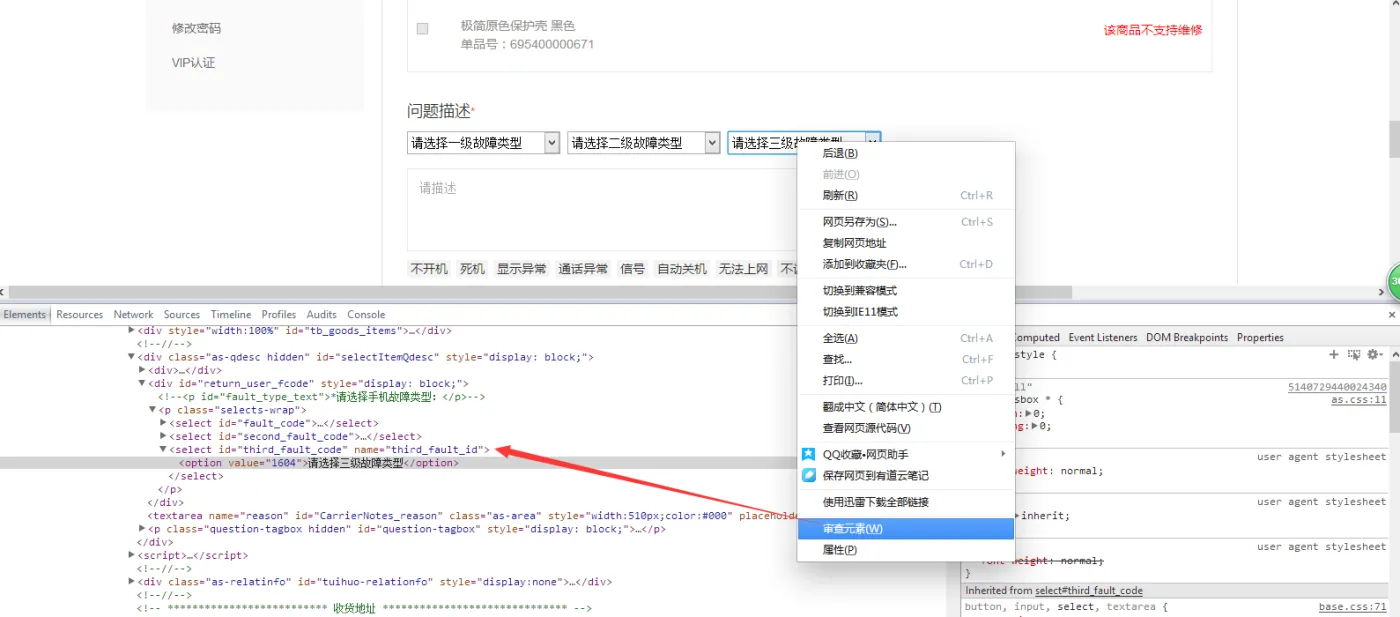Switch to Event Listeners sidebar tab

pyautogui.click(x=1103, y=338)
